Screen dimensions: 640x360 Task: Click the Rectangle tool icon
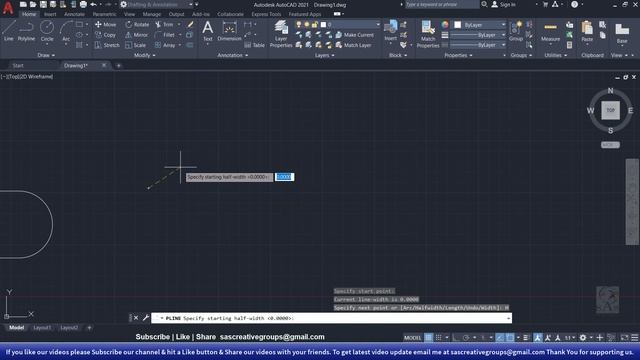tap(79, 24)
